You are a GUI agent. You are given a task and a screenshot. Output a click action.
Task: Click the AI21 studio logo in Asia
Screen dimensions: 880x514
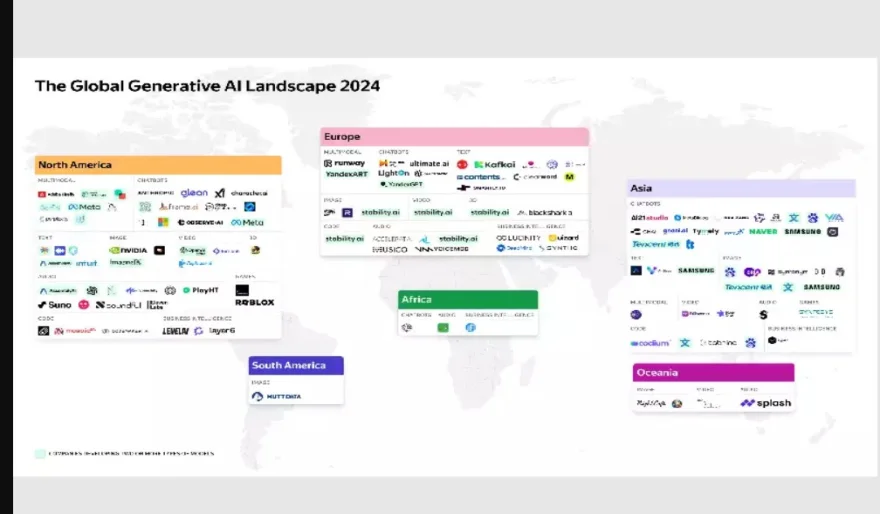(649, 218)
